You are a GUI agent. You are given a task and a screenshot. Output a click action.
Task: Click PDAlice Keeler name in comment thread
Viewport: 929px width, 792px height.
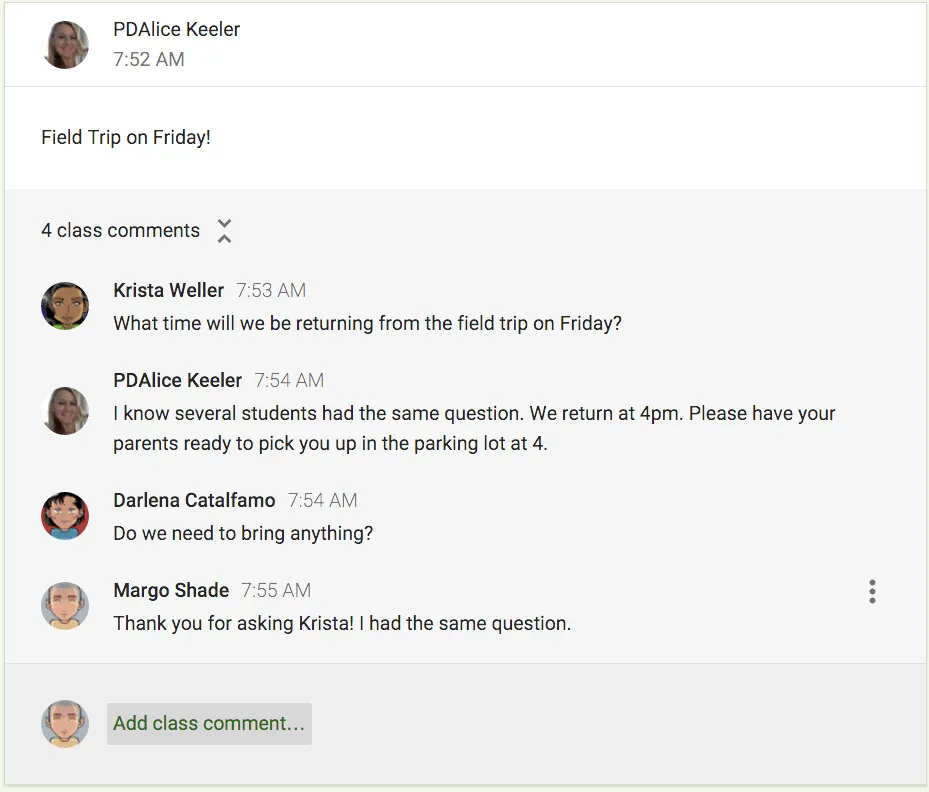tap(177, 381)
